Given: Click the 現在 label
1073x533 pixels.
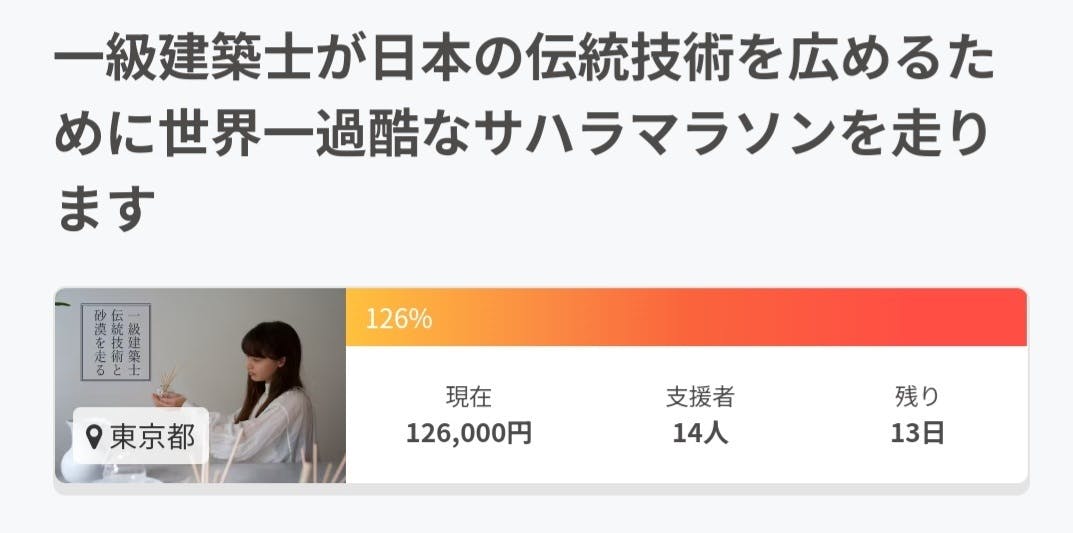Looking at the screenshot, I should pos(469,397).
